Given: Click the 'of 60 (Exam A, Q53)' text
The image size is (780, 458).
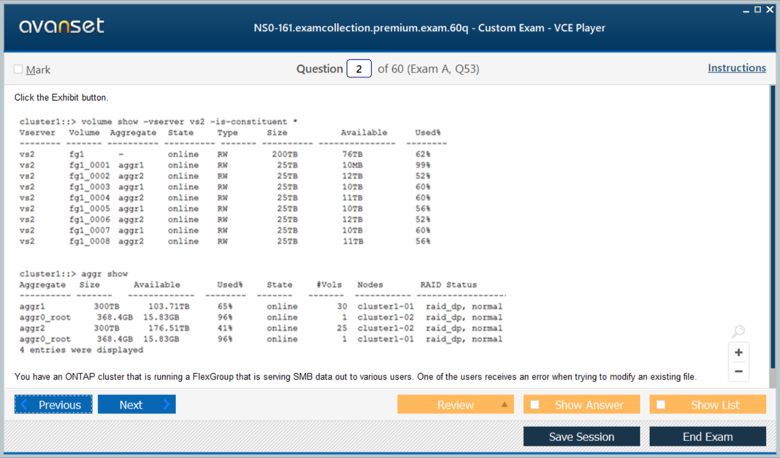Looking at the screenshot, I should 428,69.
